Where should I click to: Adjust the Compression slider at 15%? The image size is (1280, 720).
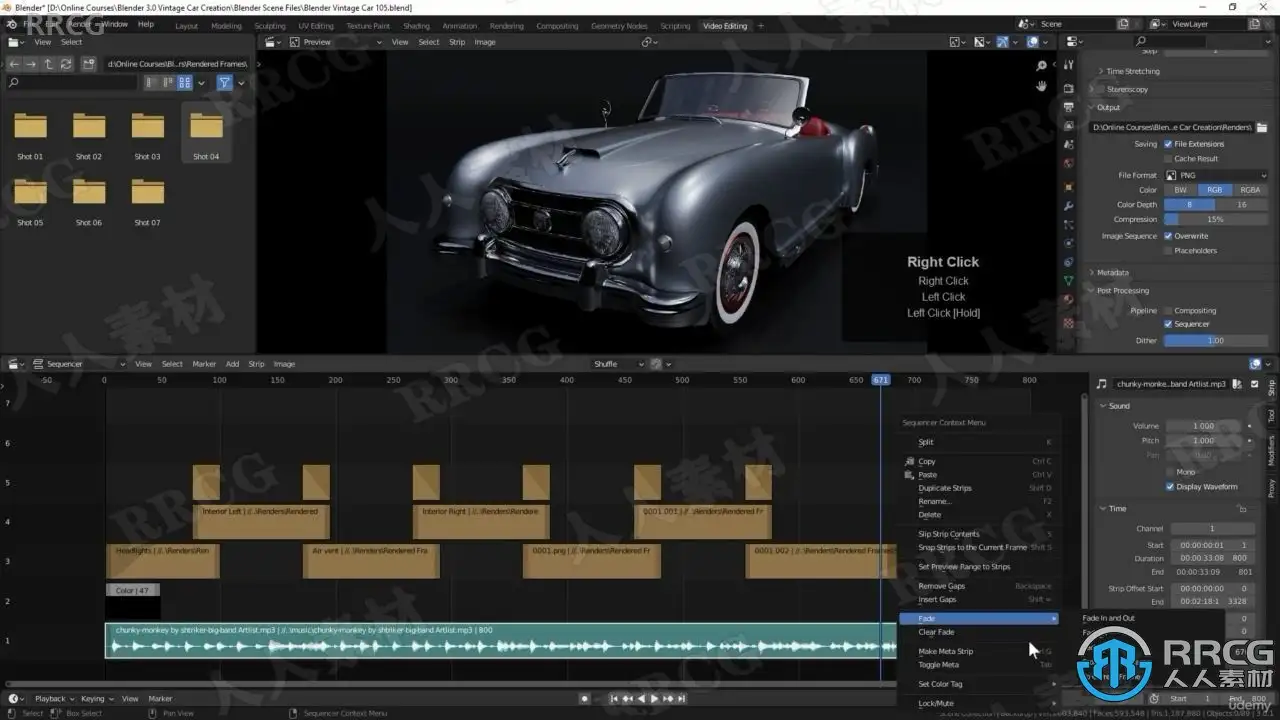[1215, 219]
